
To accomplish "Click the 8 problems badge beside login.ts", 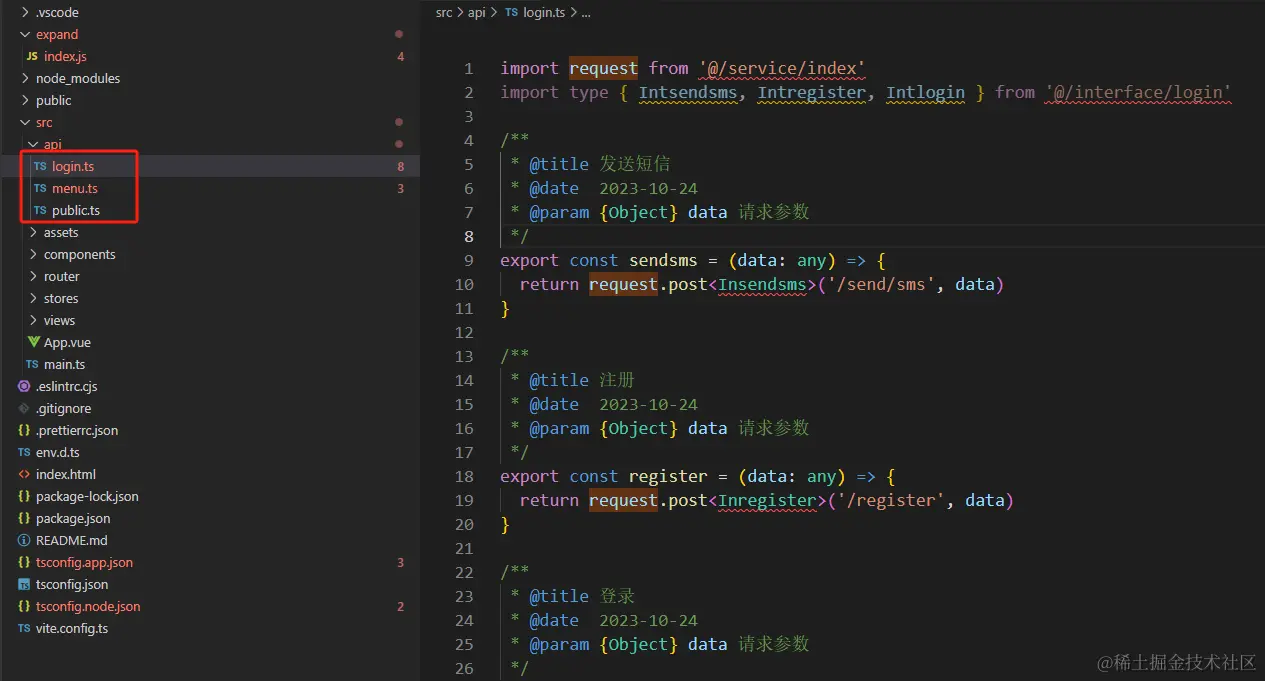I will (401, 167).
